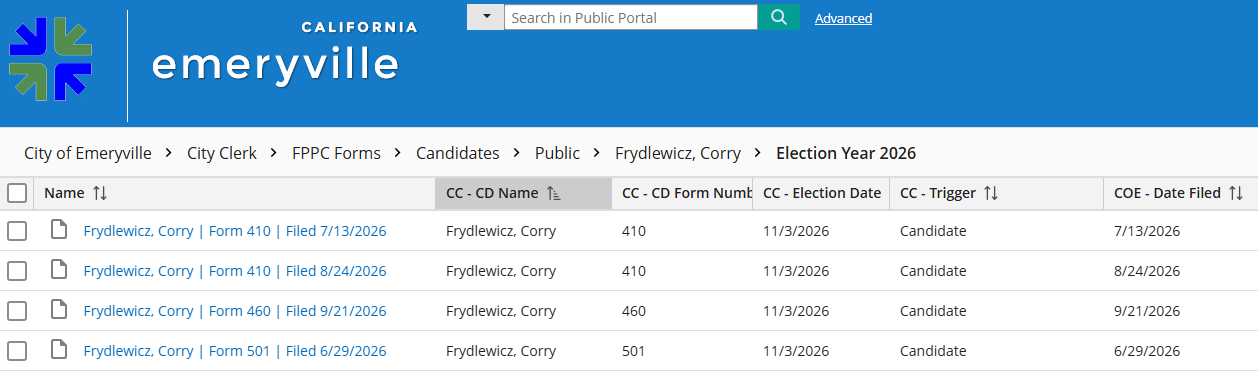Sort by CC - Election Date column
The width and height of the screenshot is (1258, 377).
point(822,193)
